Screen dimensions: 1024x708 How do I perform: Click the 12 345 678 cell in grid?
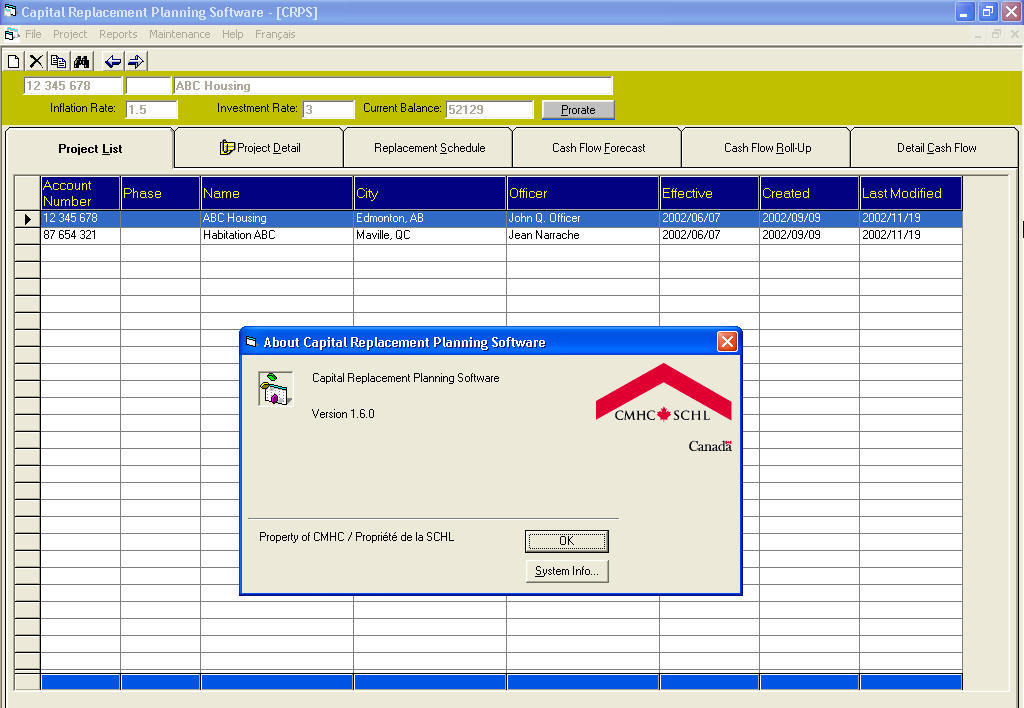(x=80, y=218)
